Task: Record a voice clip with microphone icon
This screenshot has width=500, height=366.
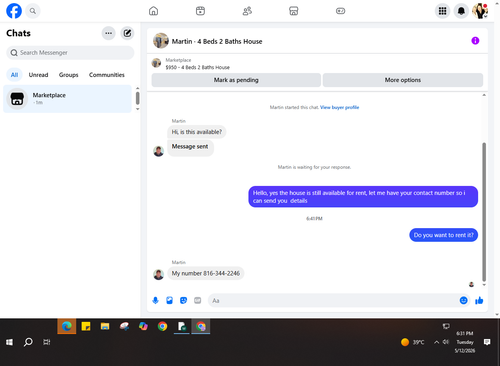Action: 155,300
